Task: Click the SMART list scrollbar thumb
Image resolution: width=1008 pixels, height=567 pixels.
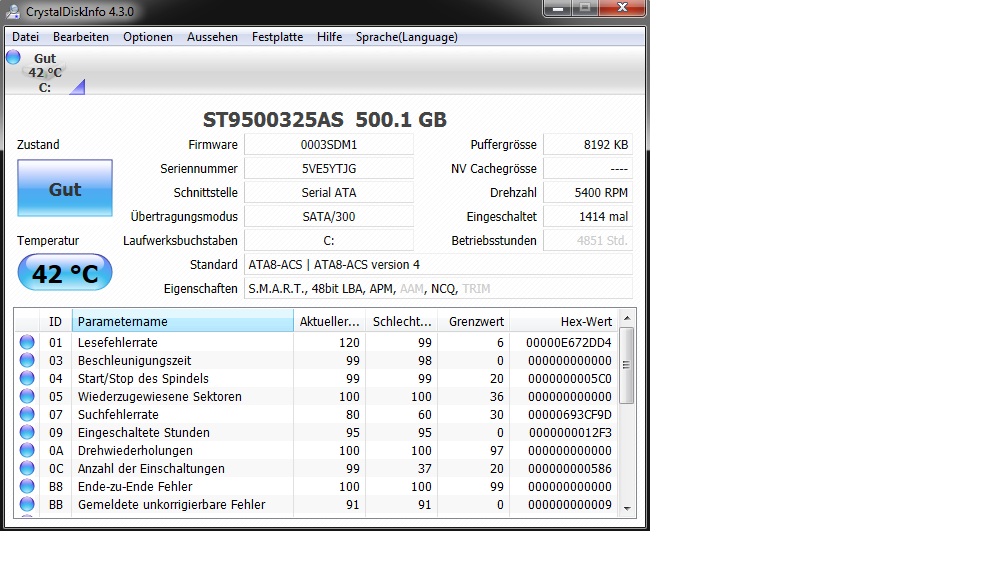Action: click(x=627, y=365)
